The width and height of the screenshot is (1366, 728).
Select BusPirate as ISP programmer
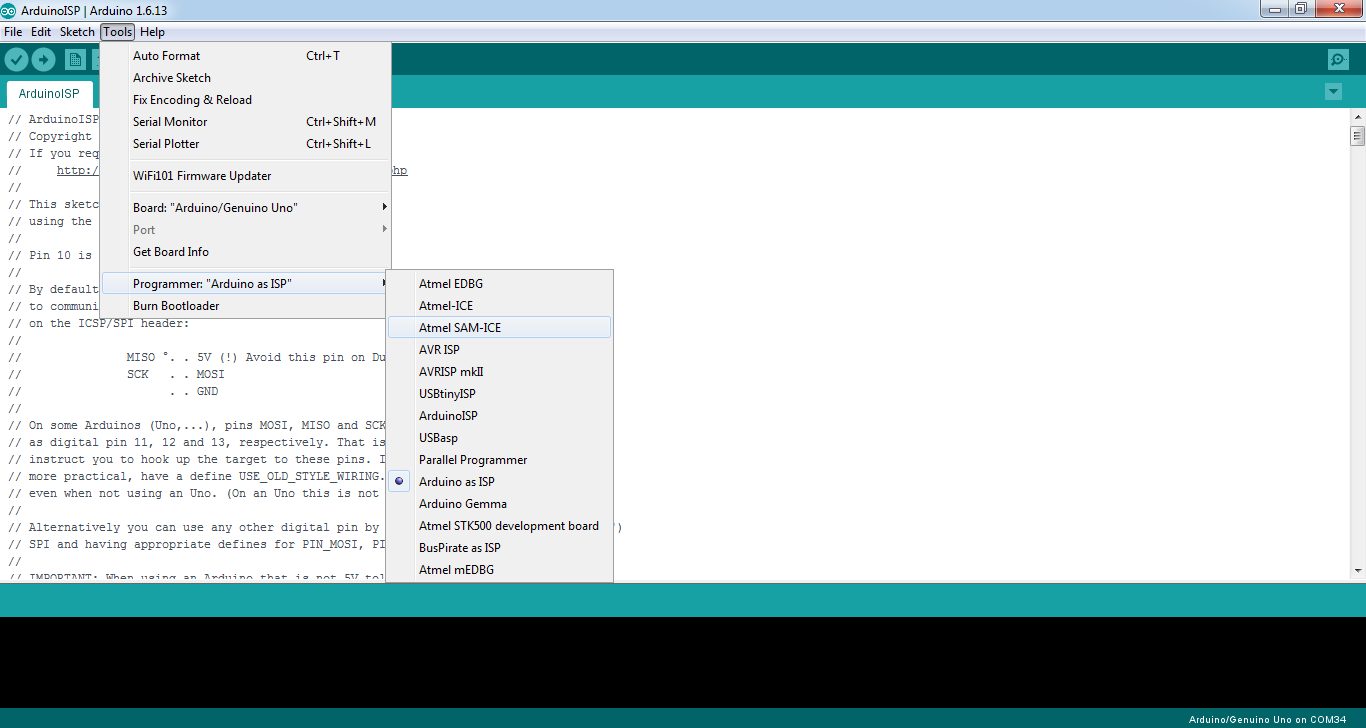coord(499,548)
